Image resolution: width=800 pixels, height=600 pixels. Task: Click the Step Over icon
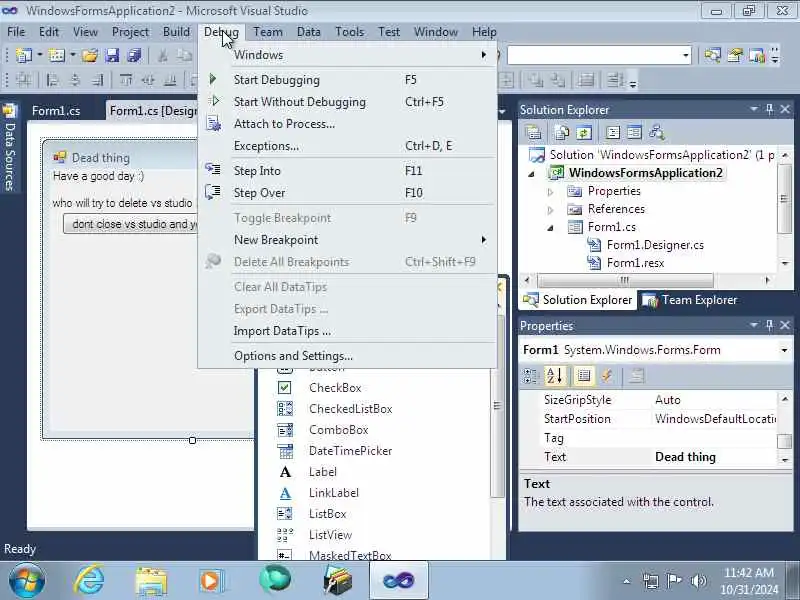213,192
